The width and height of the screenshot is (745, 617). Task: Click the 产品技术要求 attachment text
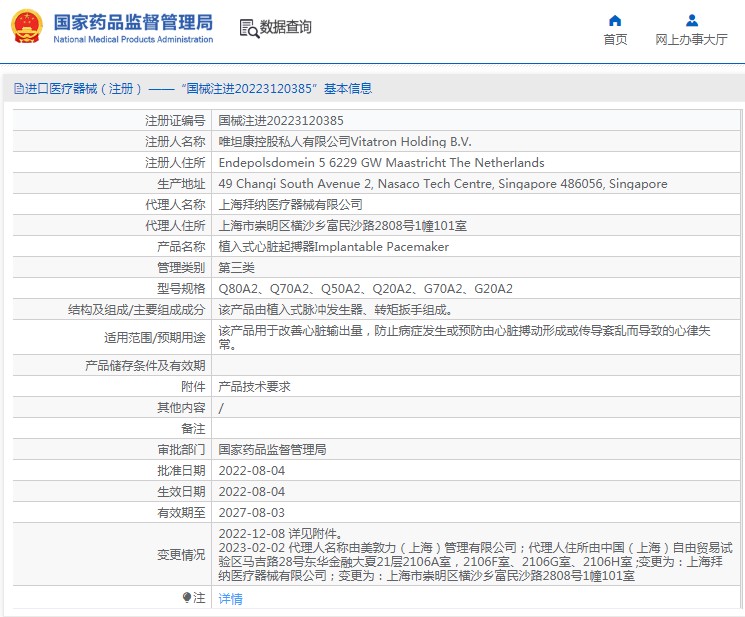[x=254, y=386]
